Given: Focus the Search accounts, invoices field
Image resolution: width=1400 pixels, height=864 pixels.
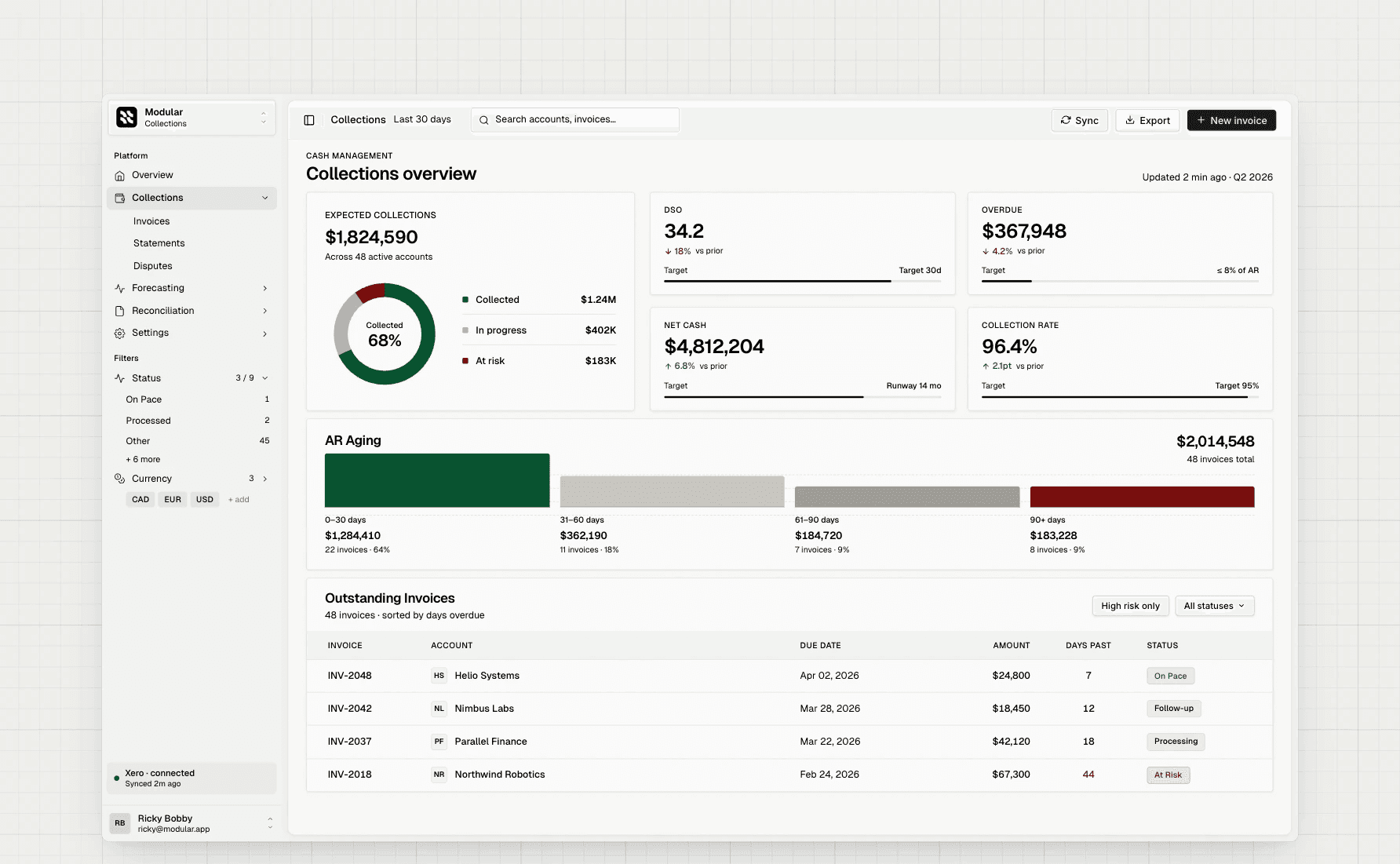Looking at the screenshot, I should coord(575,120).
